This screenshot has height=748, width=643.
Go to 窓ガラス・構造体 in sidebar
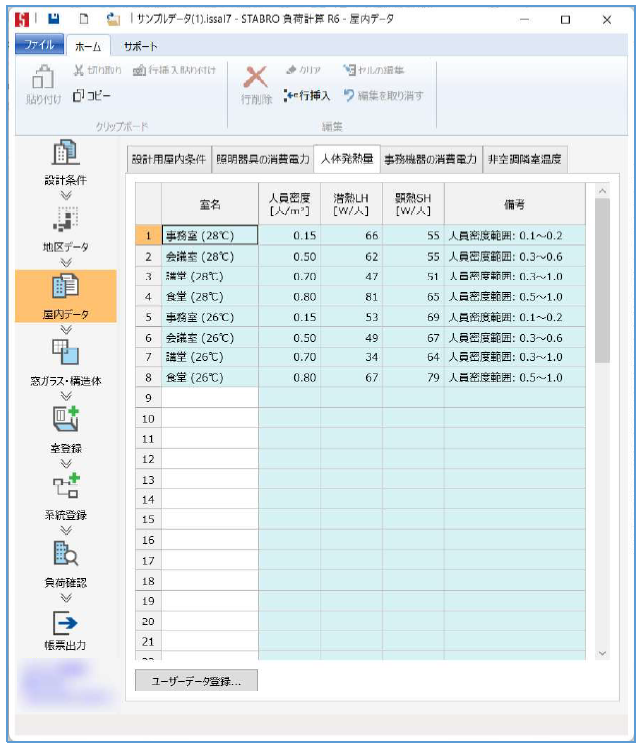[65, 362]
